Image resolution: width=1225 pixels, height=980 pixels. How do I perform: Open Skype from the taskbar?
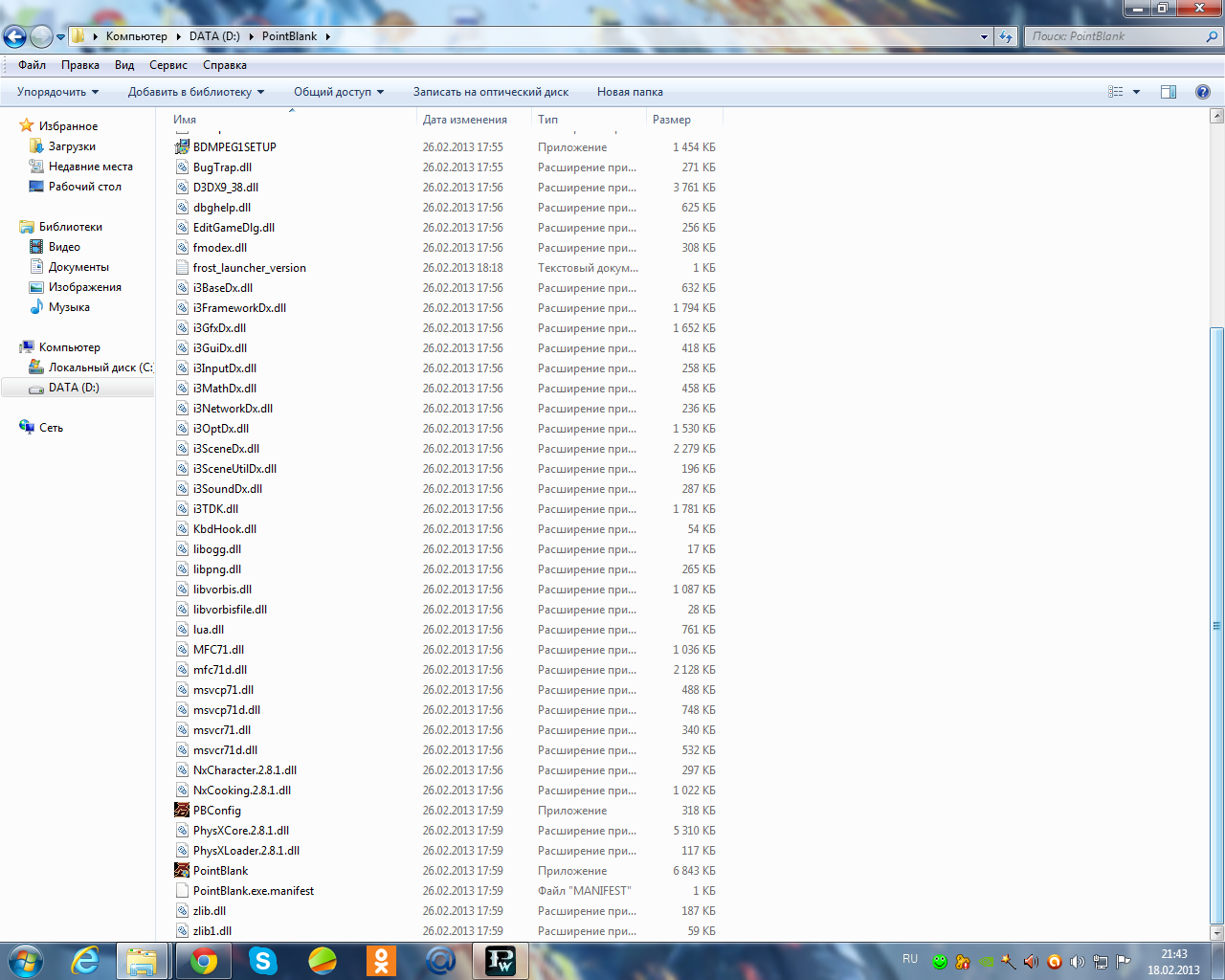coord(262,961)
